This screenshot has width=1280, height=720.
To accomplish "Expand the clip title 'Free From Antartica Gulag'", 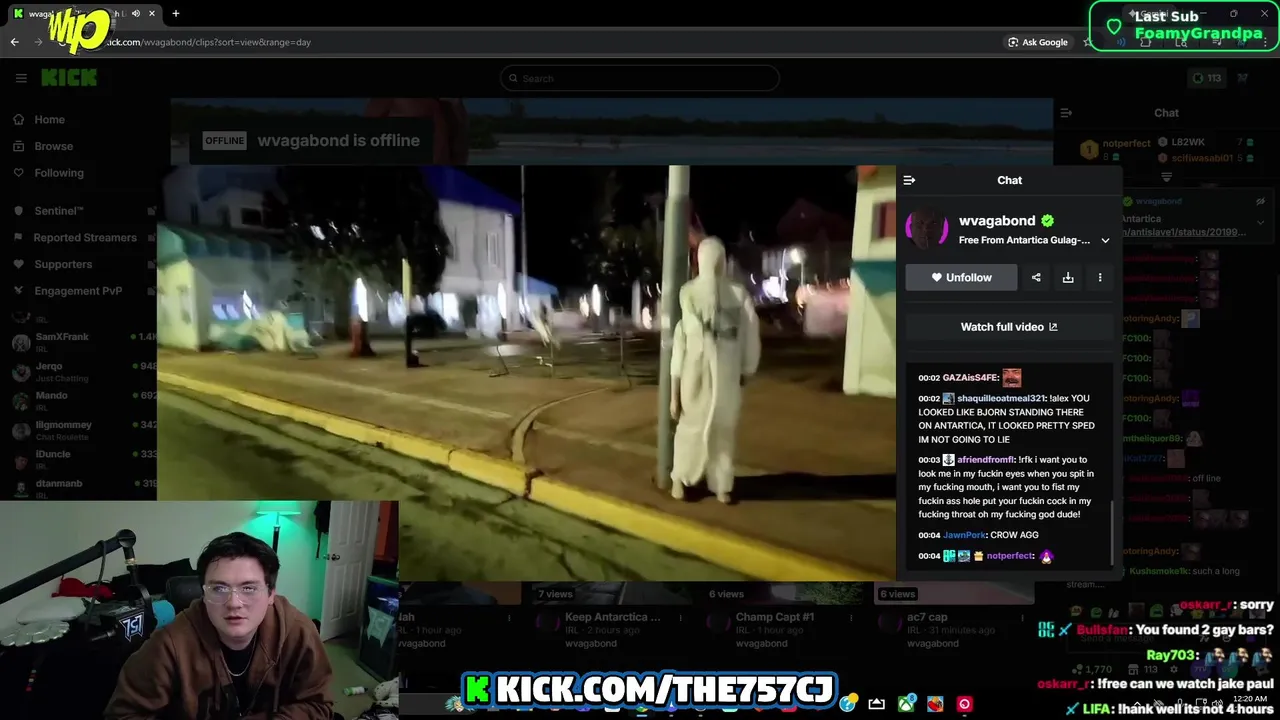I will (x=1105, y=240).
